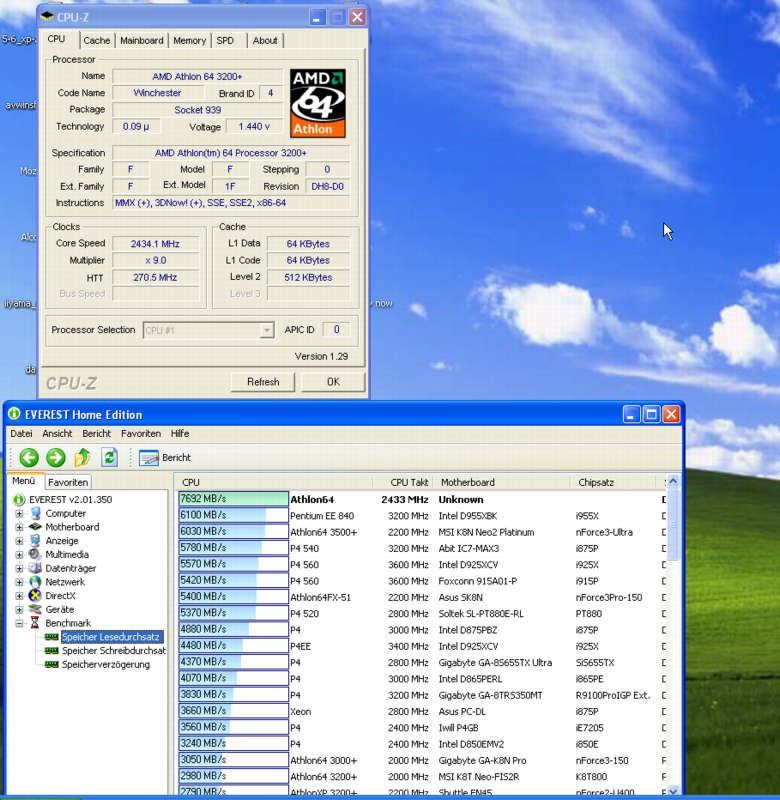The width and height of the screenshot is (780, 800).
Task: Click the green Forward arrow in EVEREST toolbar
Action: (56, 457)
